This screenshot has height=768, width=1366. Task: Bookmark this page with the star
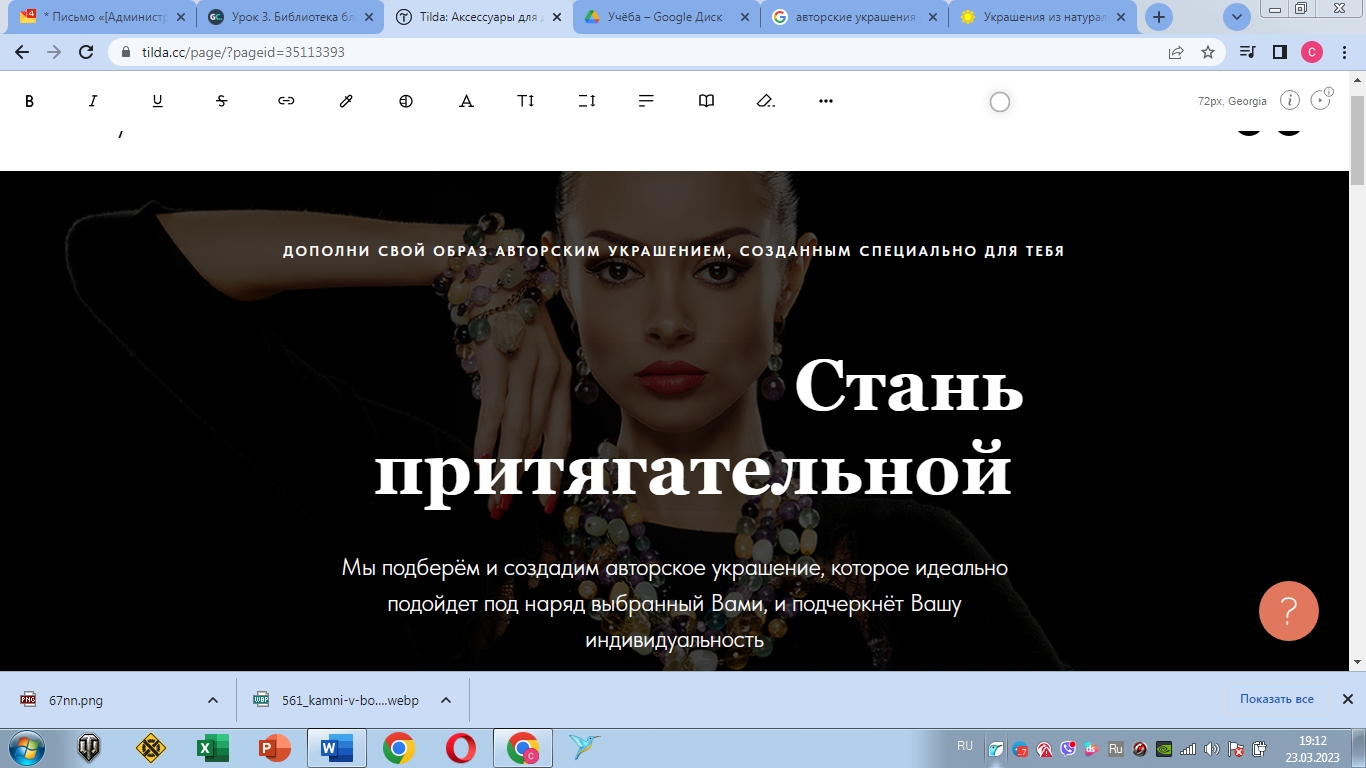(1207, 52)
